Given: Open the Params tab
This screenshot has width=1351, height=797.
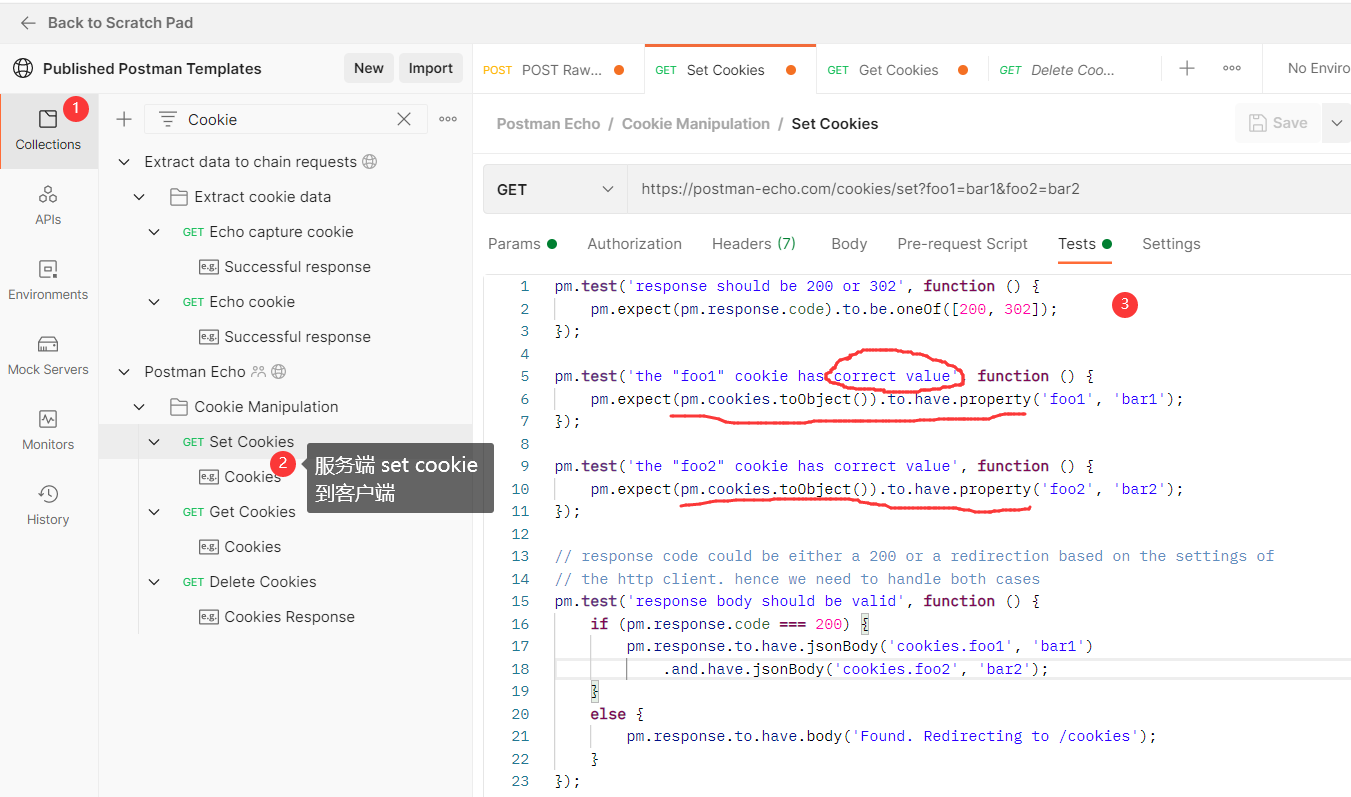Looking at the screenshot, I should point(522,244).
